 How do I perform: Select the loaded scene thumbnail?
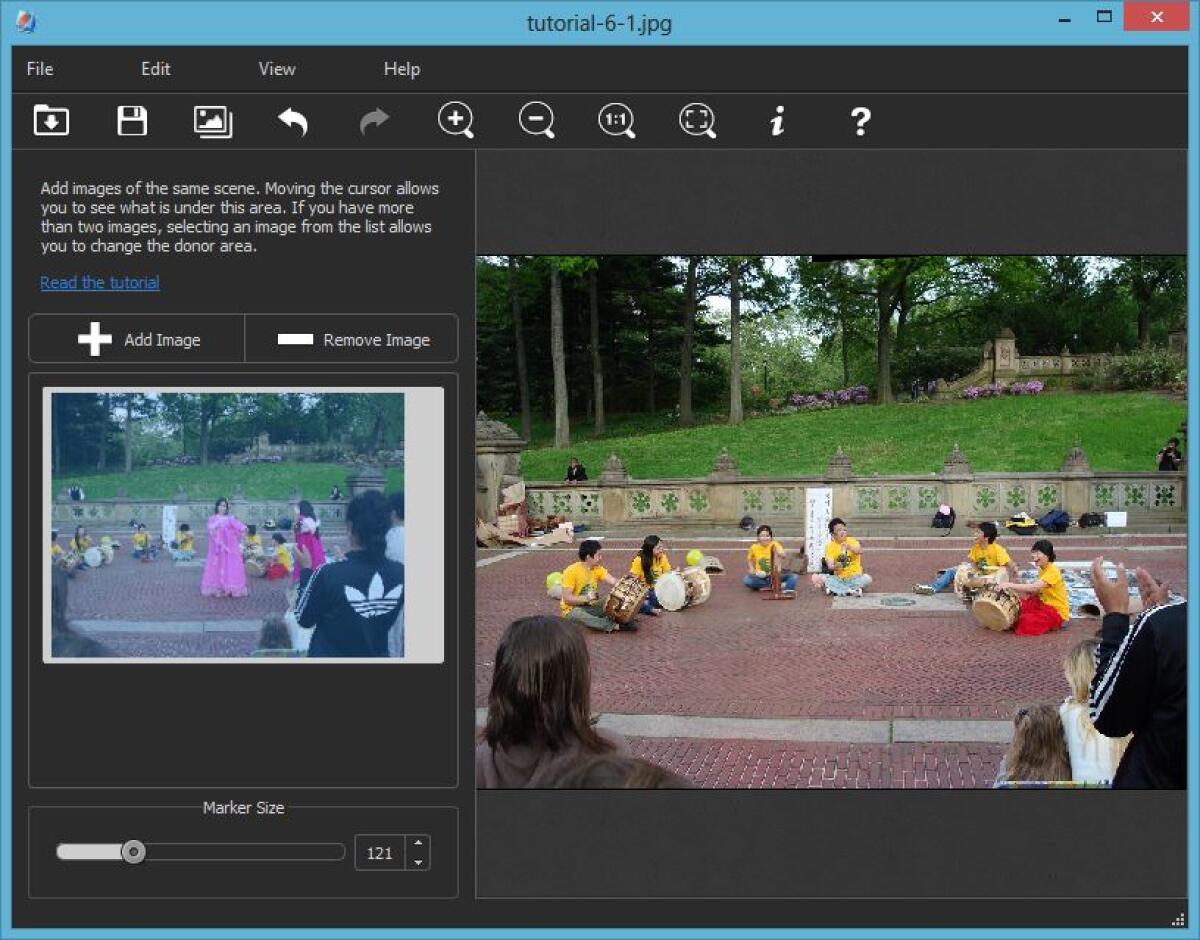coord(242,523)
